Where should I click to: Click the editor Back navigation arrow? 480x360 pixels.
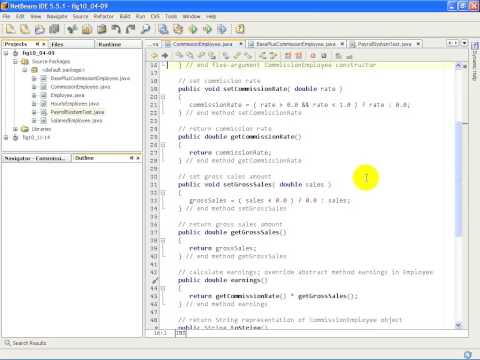(154, 56)
